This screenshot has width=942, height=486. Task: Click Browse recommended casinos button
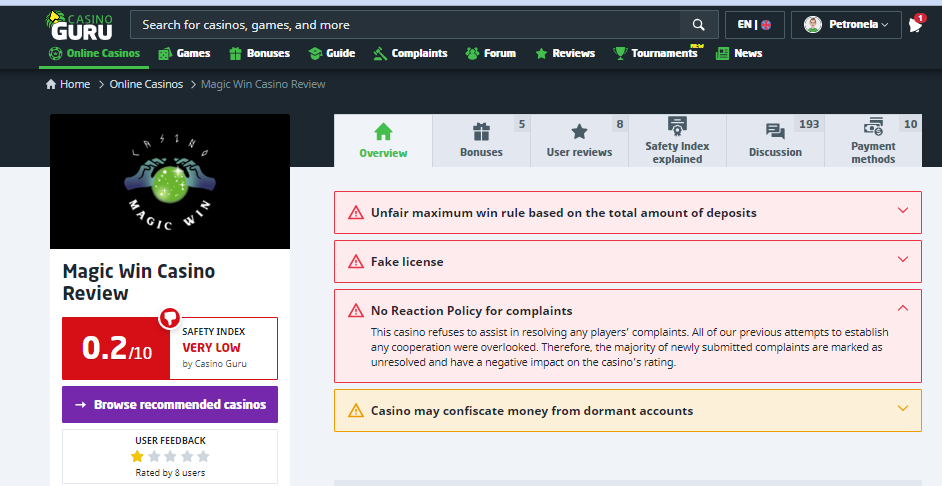[x=169, y=405]
